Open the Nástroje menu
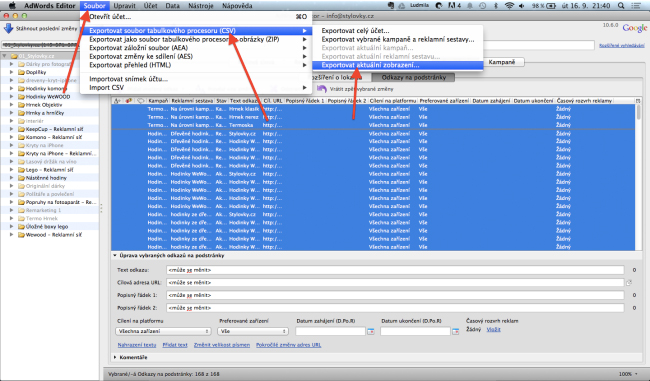650x381 pixels. point(201,6)
